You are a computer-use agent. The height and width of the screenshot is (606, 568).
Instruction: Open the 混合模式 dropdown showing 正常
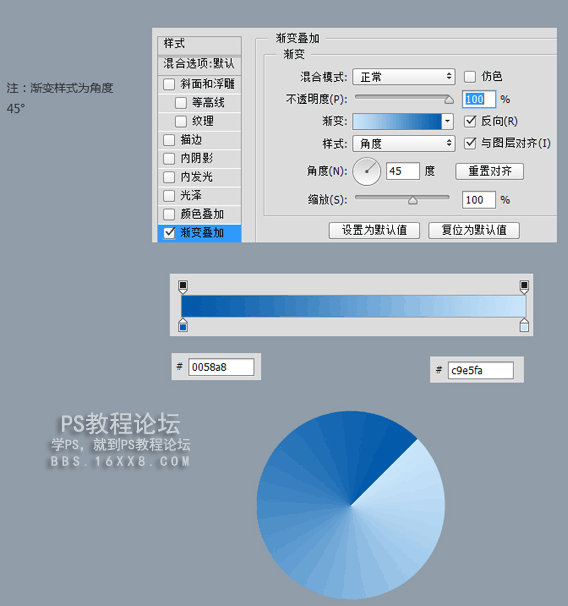(x=404, y=77)
